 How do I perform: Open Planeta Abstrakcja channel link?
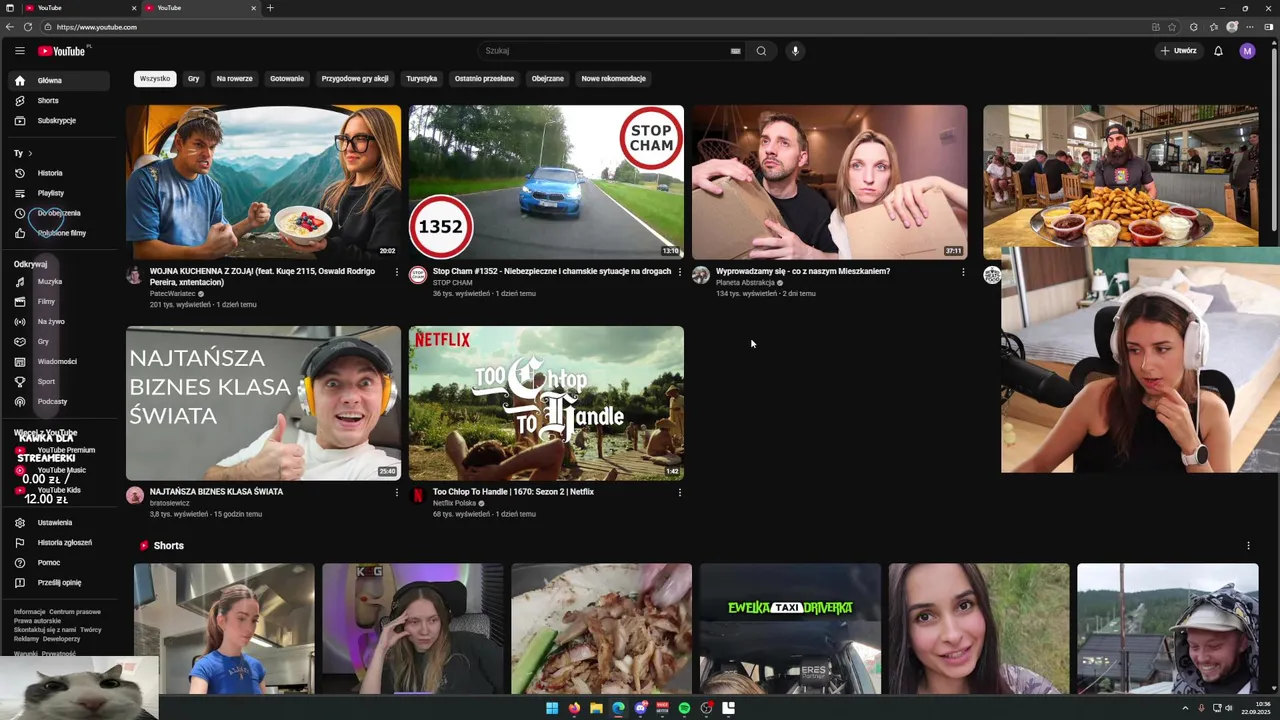click(745, 283)
